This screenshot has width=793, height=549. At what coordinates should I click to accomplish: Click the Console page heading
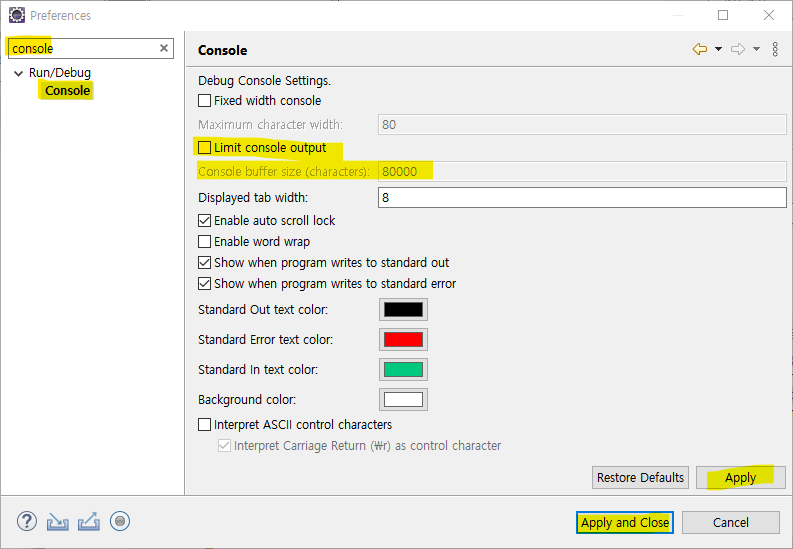(223, 50)
